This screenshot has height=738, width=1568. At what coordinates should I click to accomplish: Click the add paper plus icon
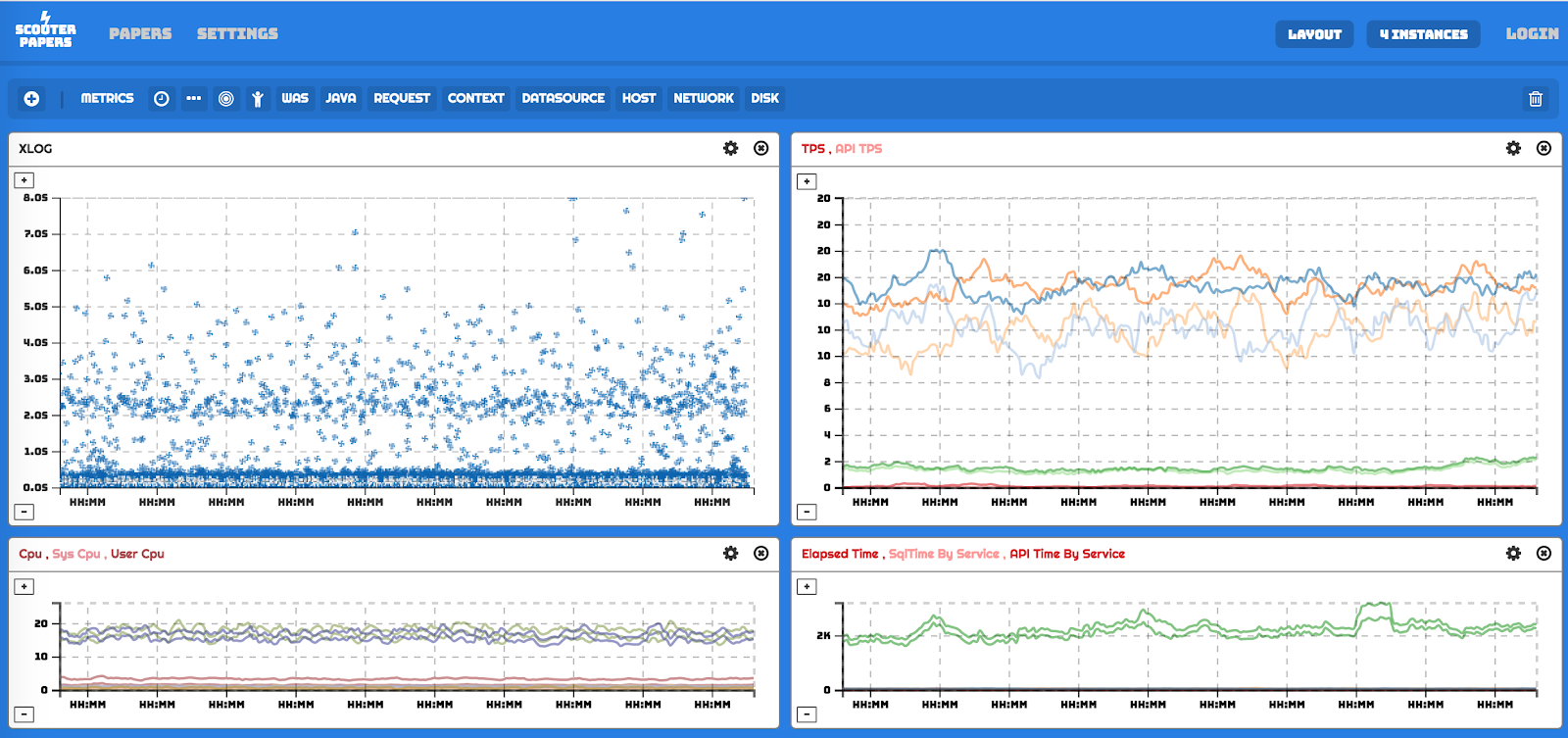31,98
